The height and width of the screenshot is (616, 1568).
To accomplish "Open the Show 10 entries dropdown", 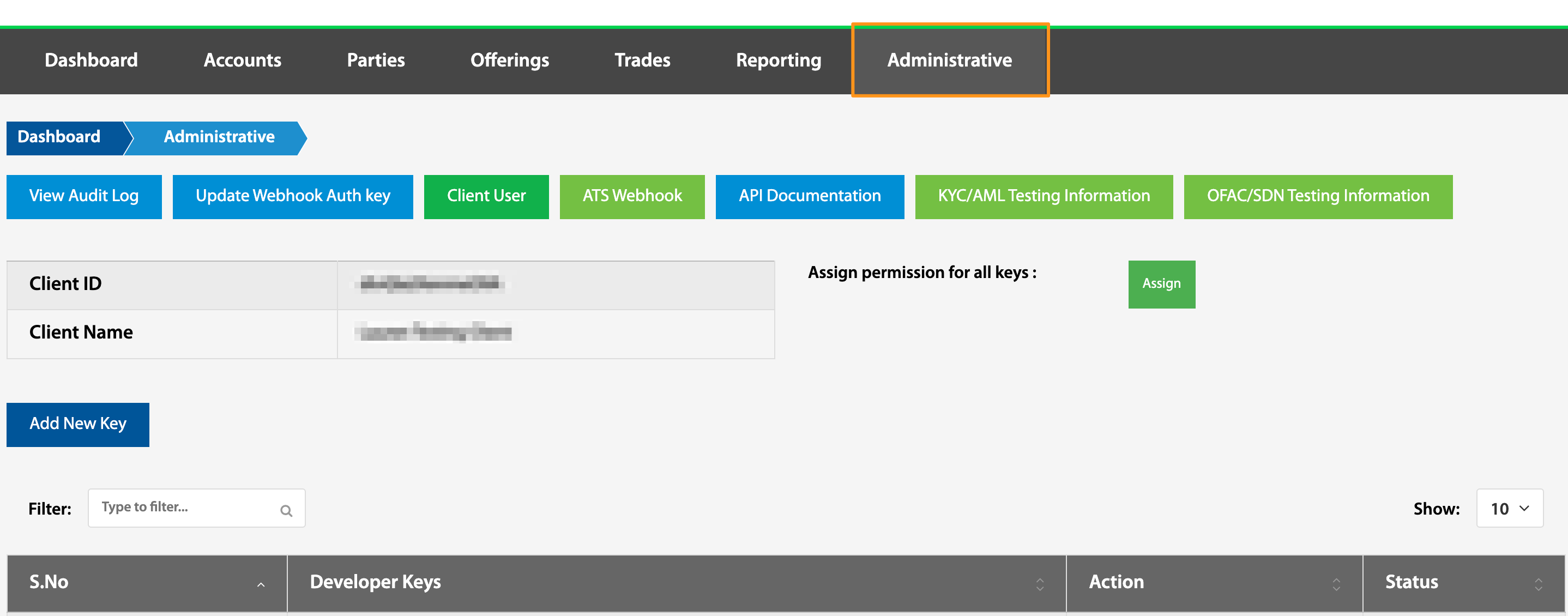I will click(x=1509, y=508).
